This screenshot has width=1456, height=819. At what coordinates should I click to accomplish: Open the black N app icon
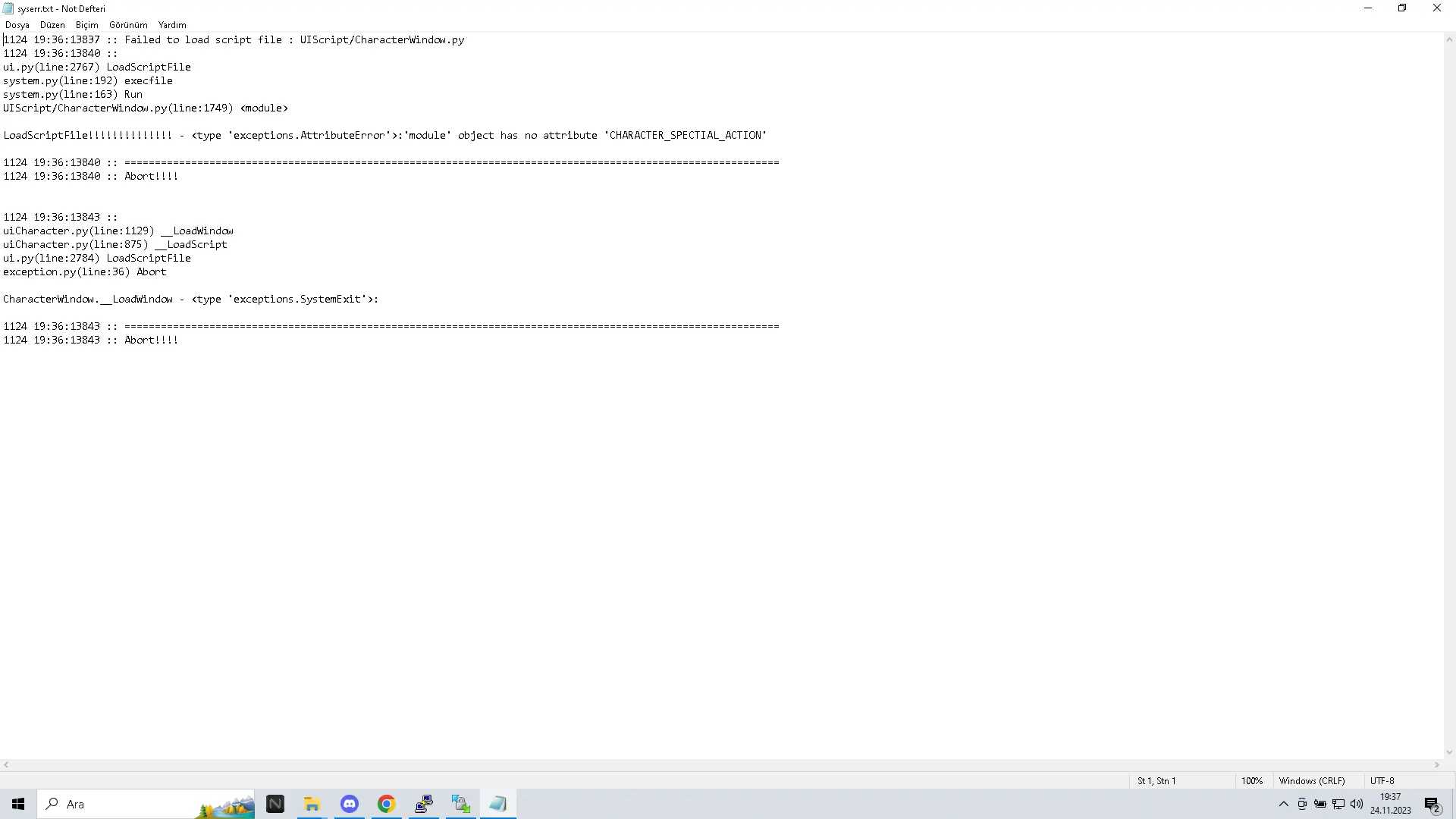275,804
